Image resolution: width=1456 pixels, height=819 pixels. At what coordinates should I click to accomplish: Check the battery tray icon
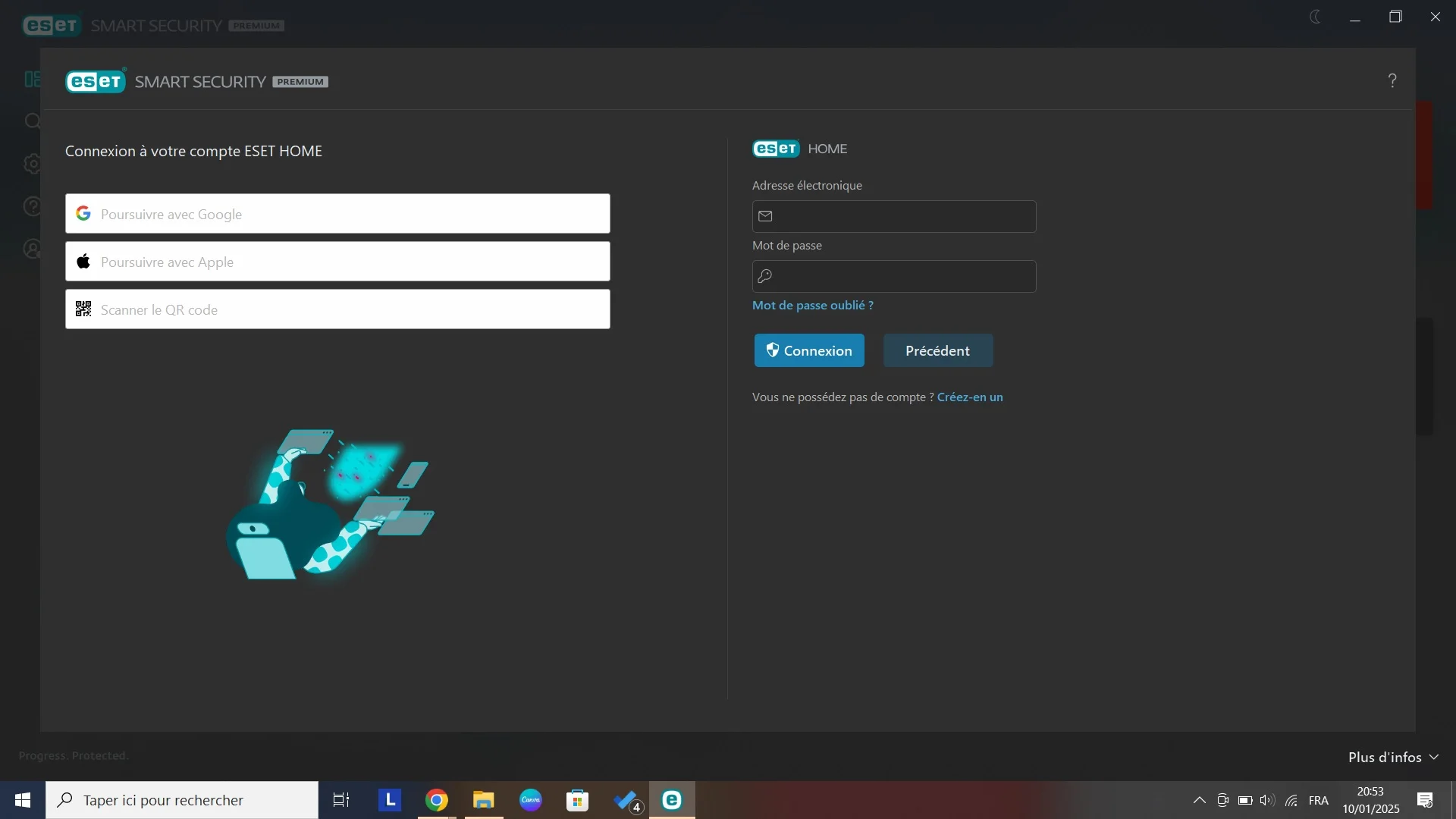click(x=1245, y=800)
